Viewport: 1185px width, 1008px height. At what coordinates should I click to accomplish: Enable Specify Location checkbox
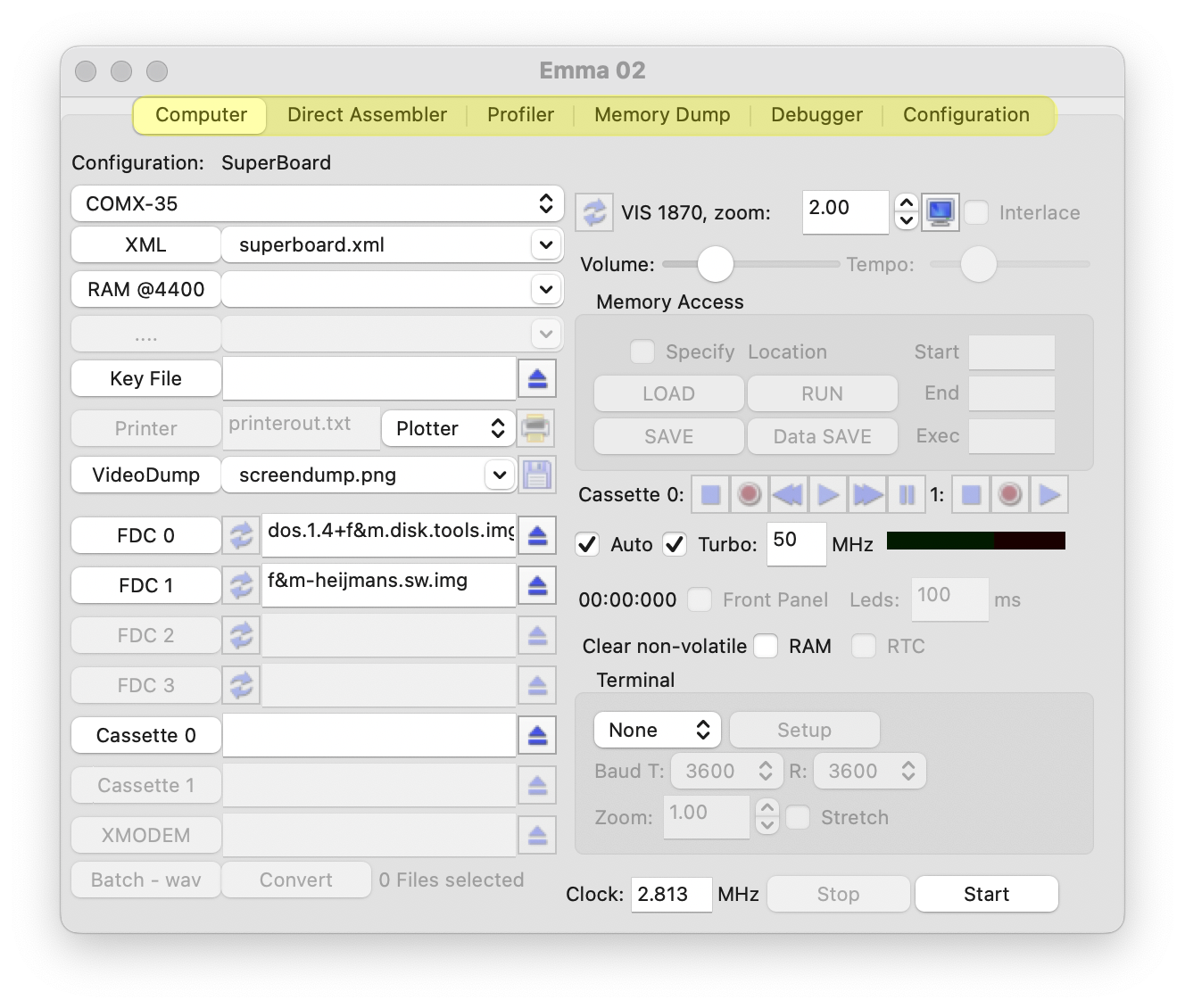point(642,351)
